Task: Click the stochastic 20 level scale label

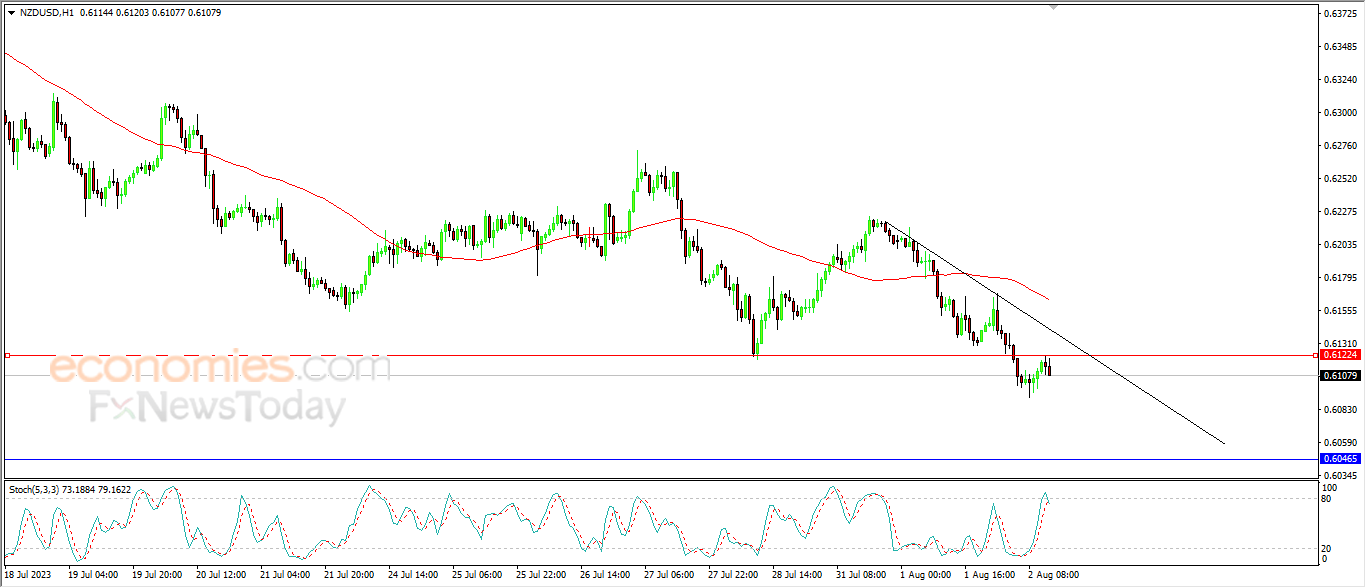Action: [x=1327, y=548]
